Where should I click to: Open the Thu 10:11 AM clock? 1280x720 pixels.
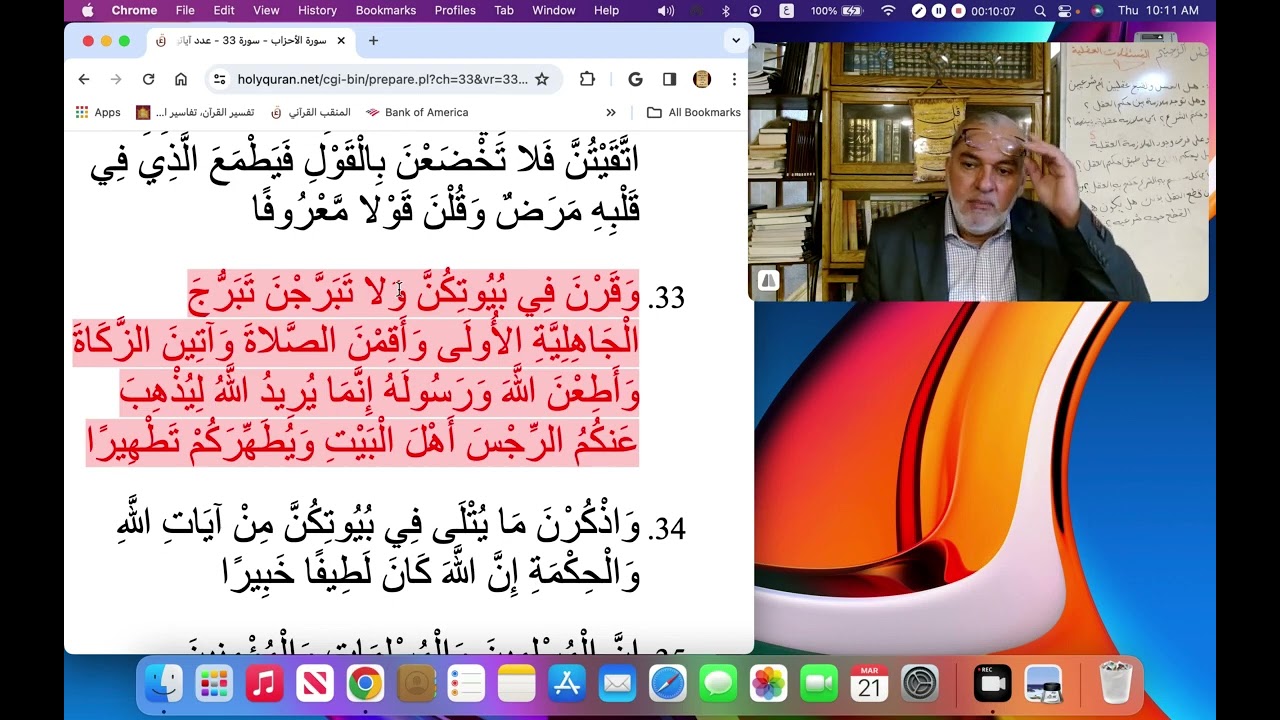point(1158,11)
